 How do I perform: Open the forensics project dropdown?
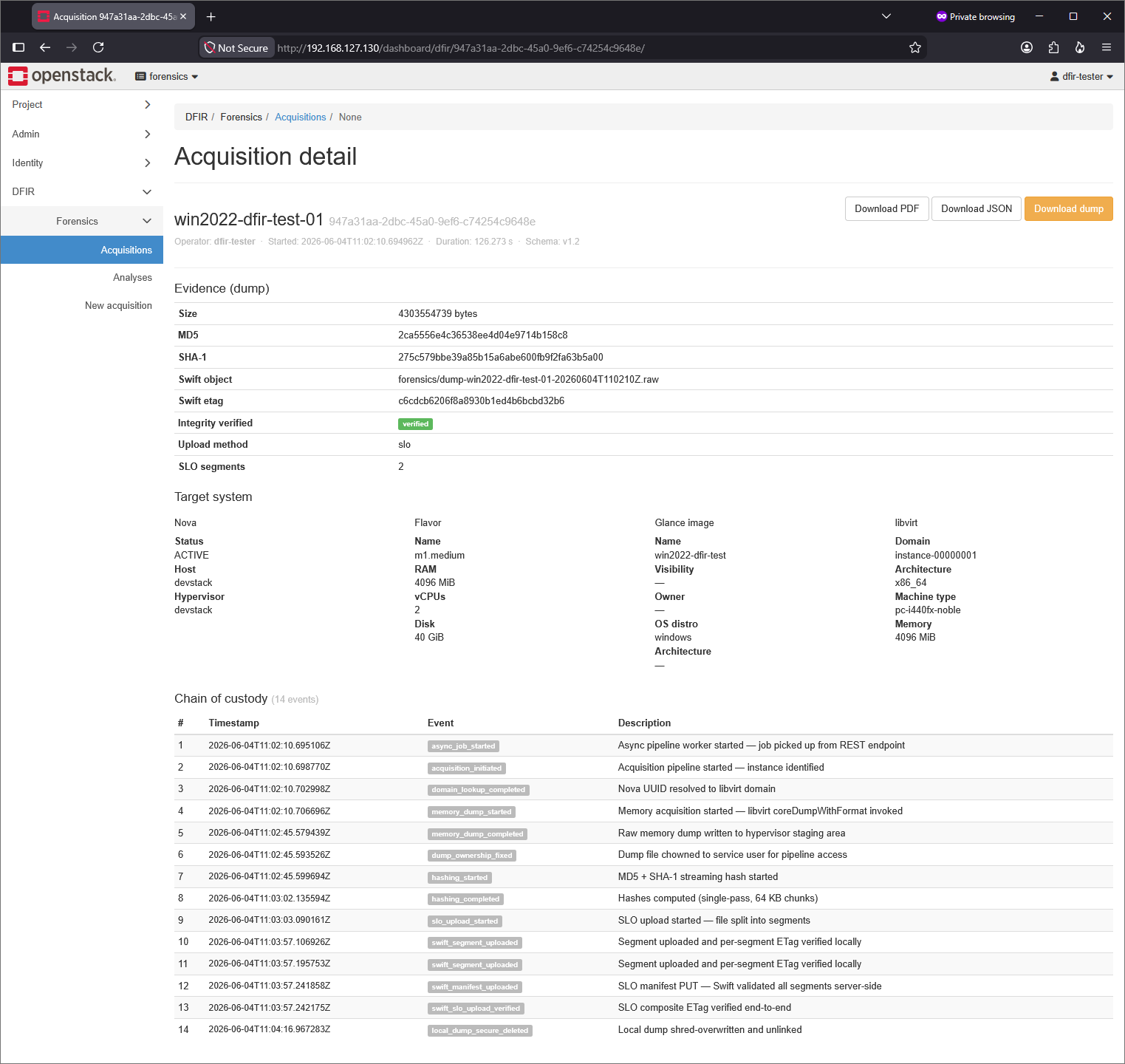click(167, 76)
